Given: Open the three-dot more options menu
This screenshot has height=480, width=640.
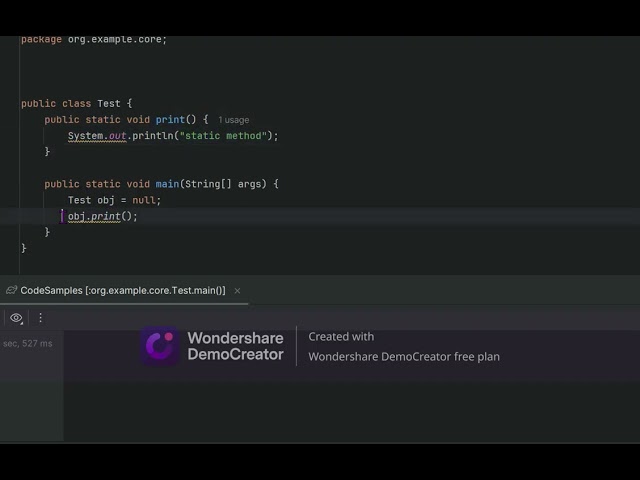Looking at the screenshot, I should pos(40,318).
